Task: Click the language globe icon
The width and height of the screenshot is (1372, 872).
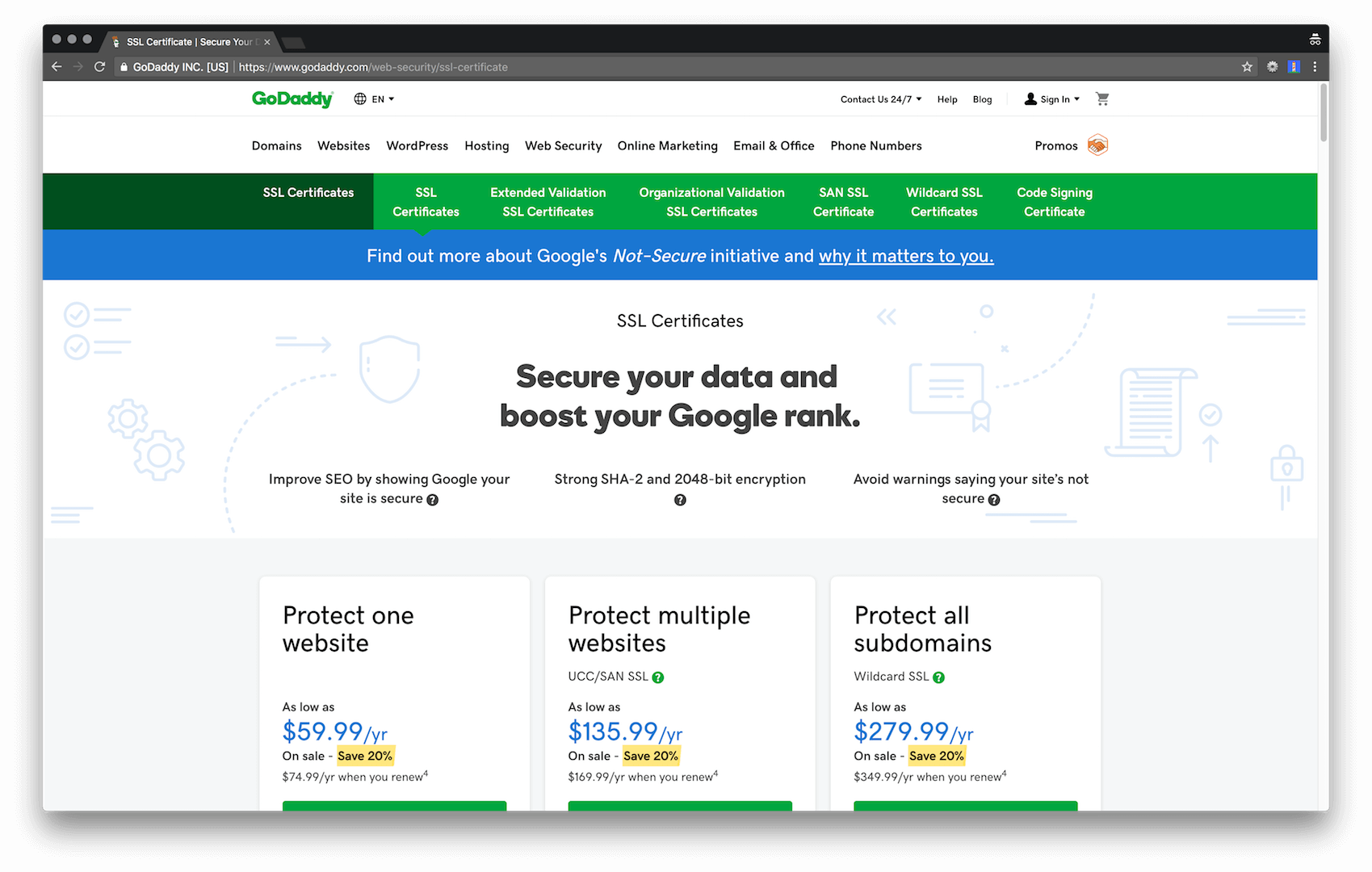Action: (x=359, y=99)
